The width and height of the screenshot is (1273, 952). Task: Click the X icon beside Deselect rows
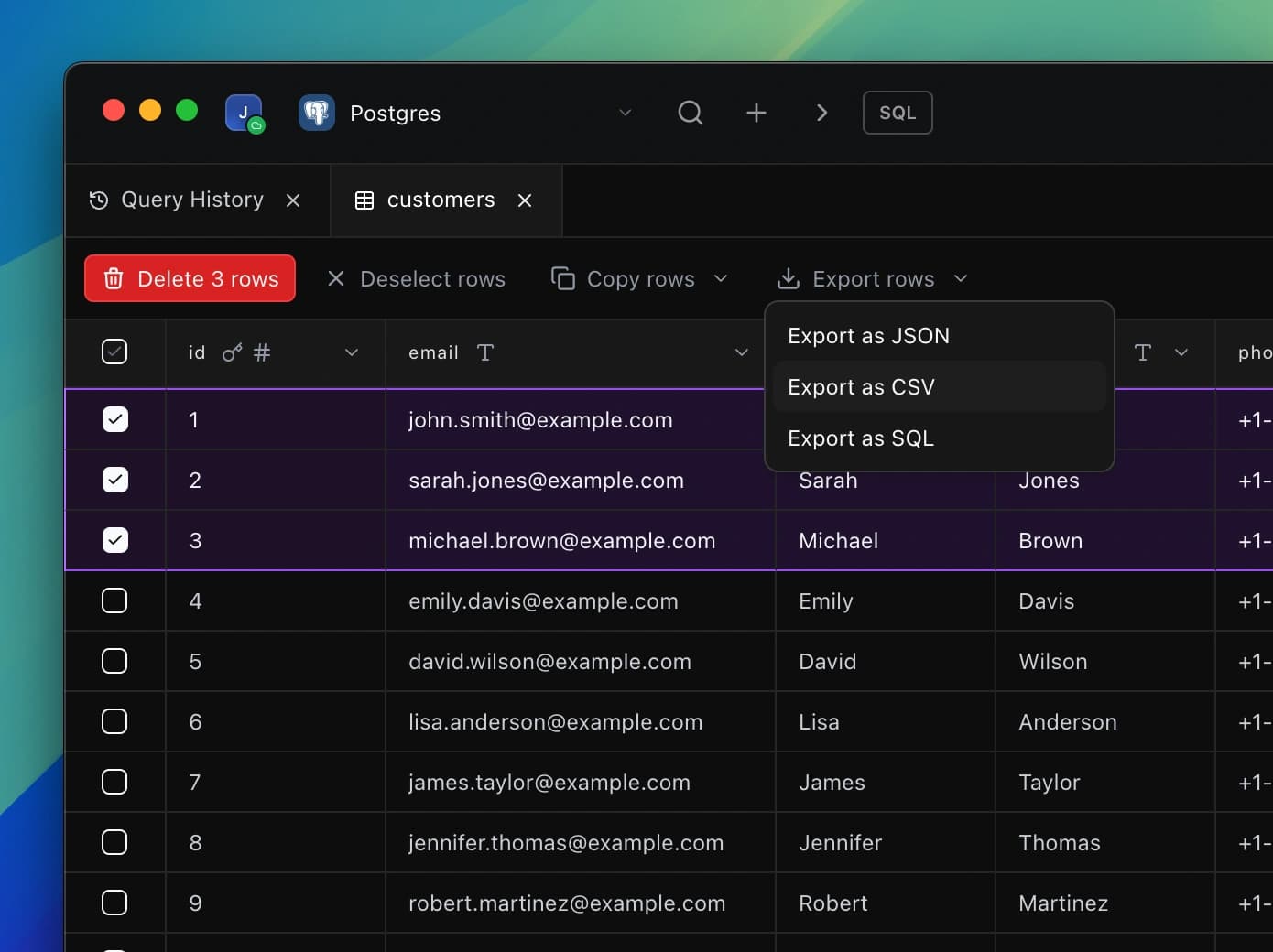tap(336, 278)
